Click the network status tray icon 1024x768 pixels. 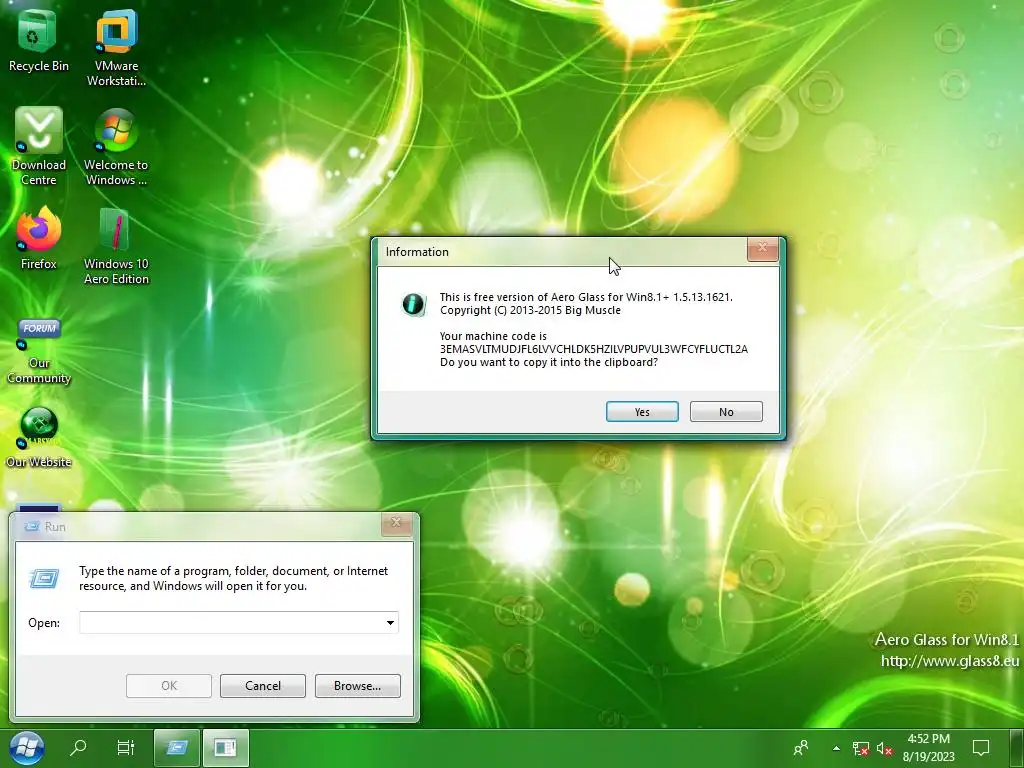click(x=861, y=748)
